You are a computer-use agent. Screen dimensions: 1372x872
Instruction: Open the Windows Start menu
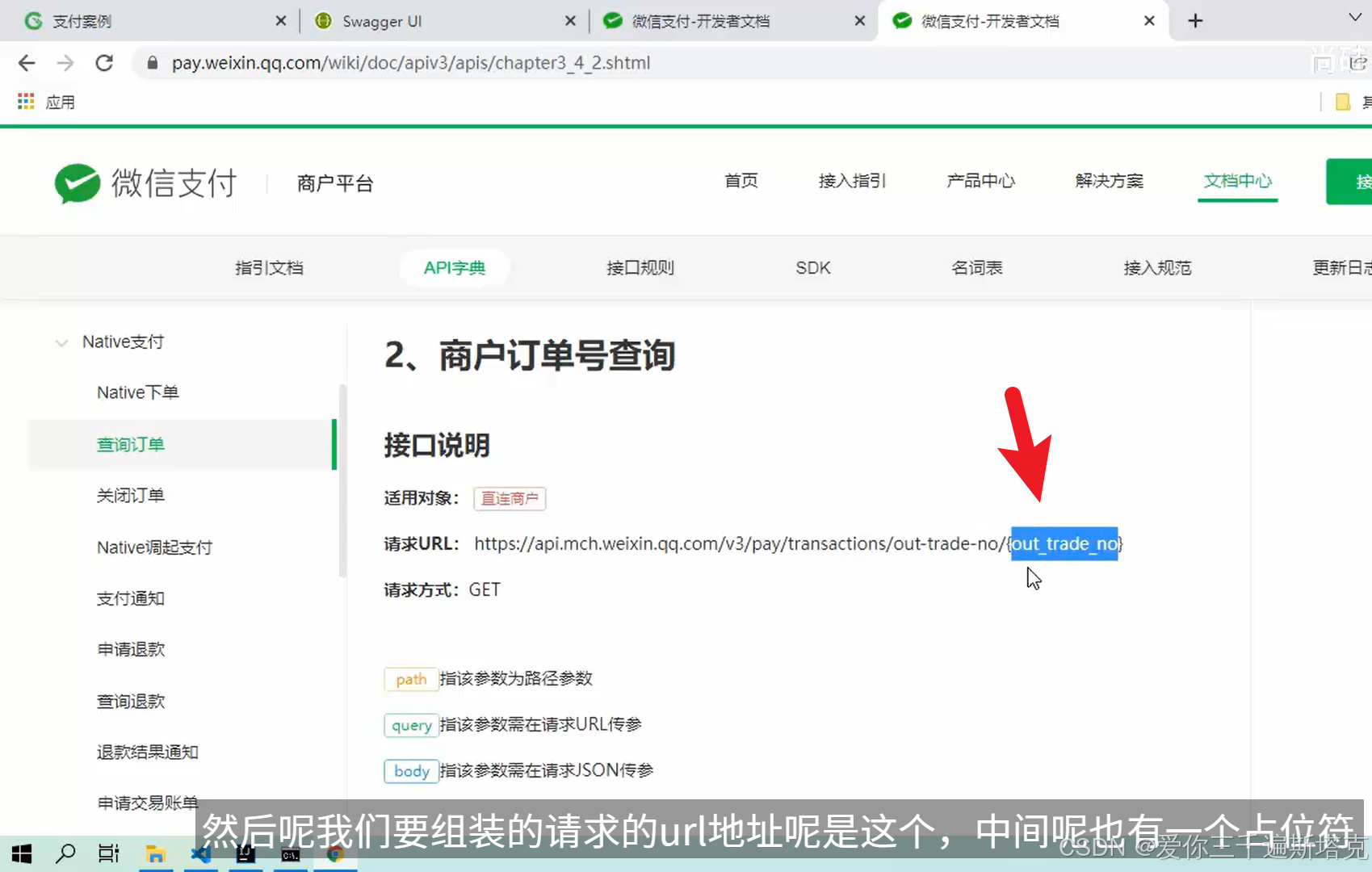[x=22, y=853]
